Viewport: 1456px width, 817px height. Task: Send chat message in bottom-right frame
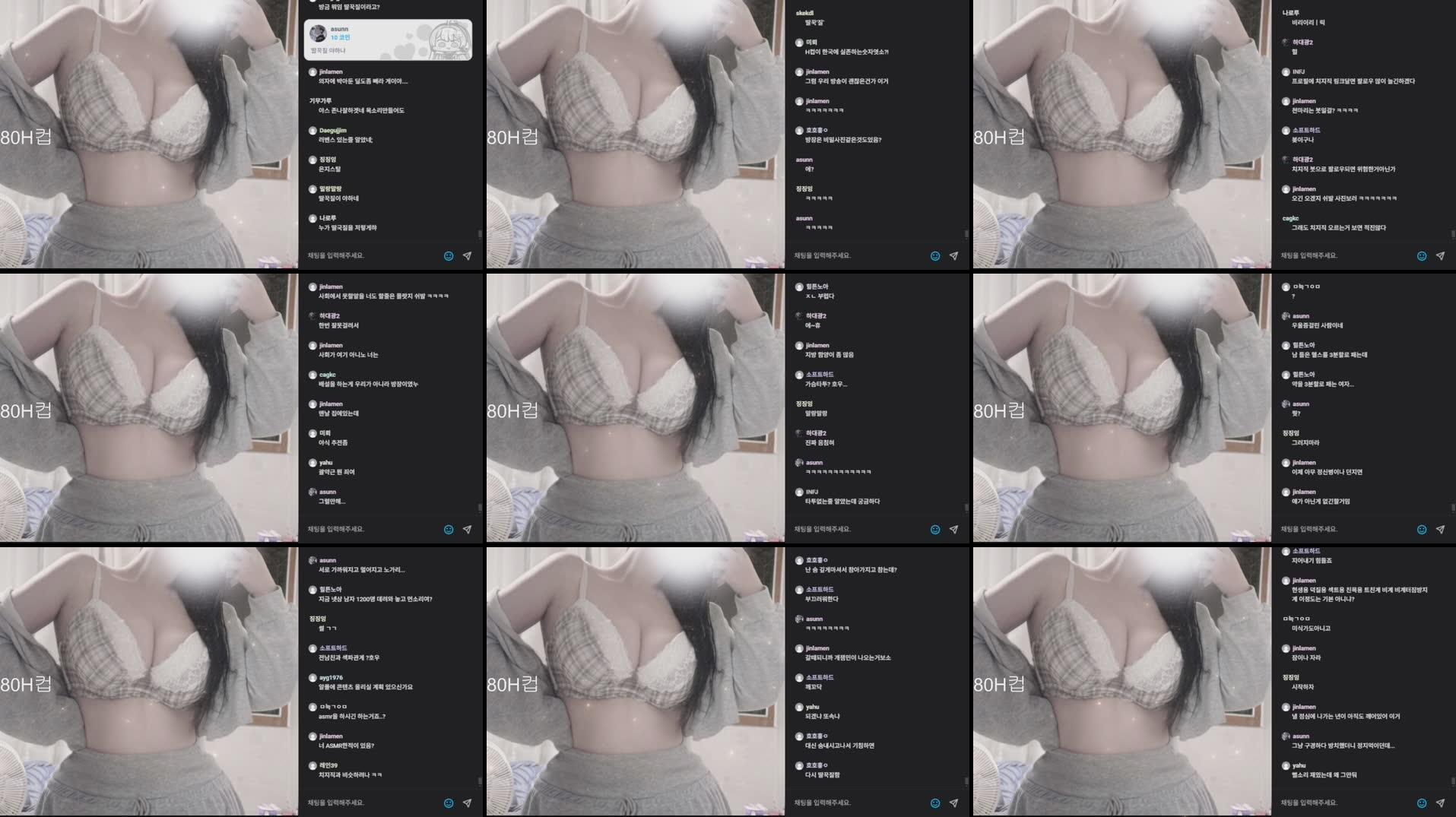pyautogui.click(x=1441, y=803)
